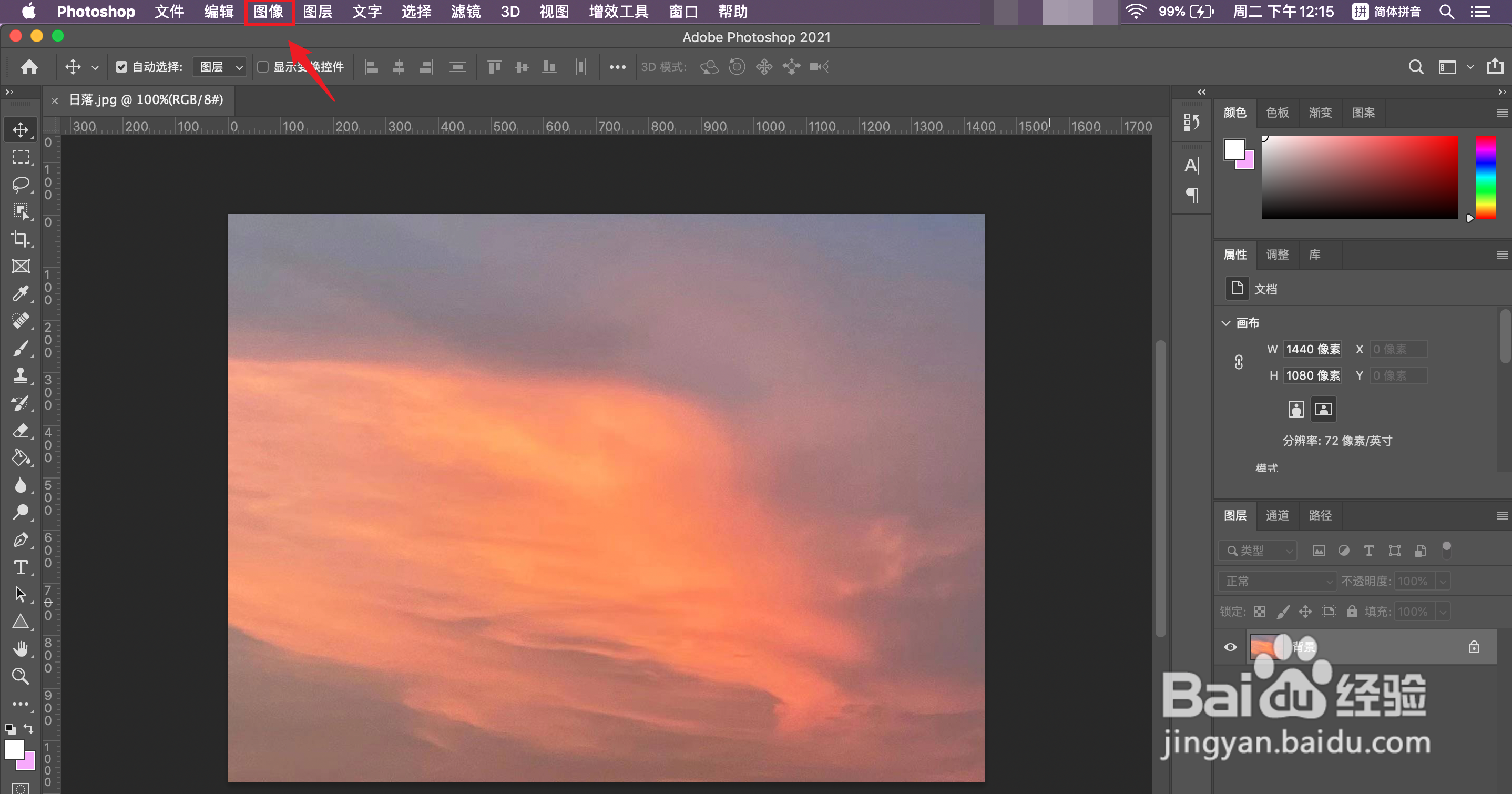Open the layer 类型 filter dropdown
Screen dimensions: 1512x794
point(1257,551)
